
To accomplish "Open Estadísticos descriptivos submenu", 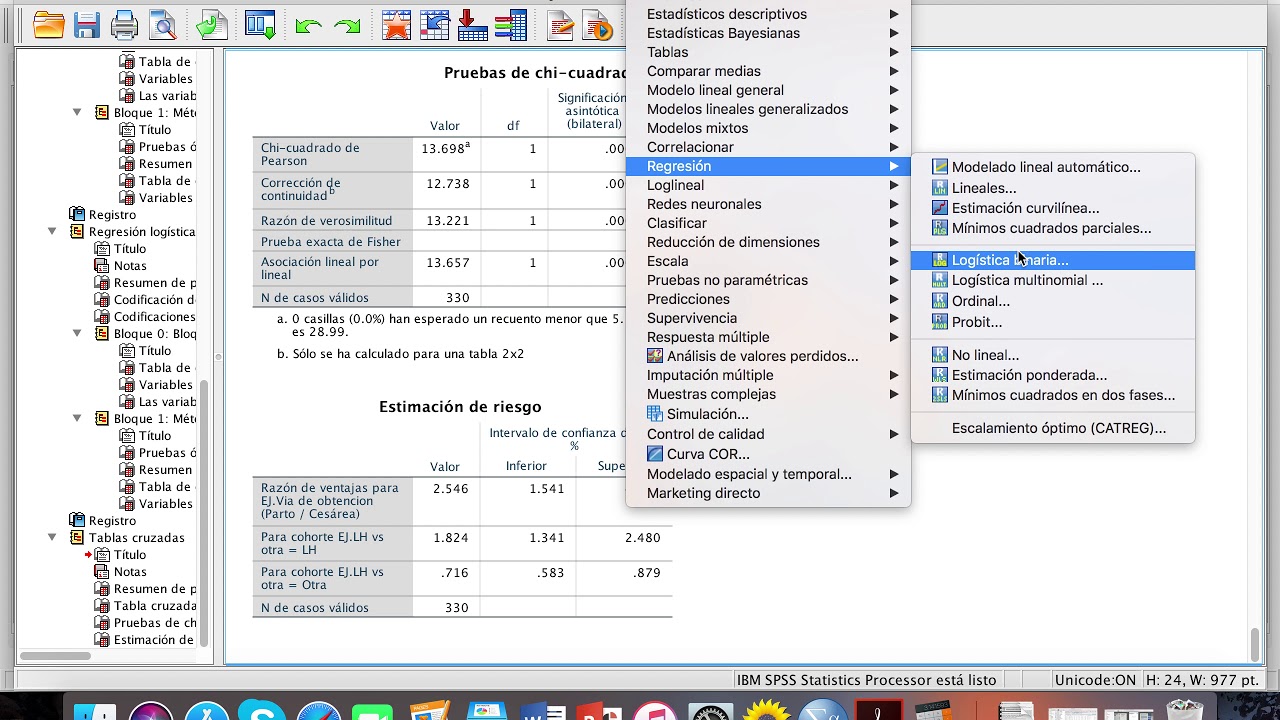I will (x=768, y=14).
